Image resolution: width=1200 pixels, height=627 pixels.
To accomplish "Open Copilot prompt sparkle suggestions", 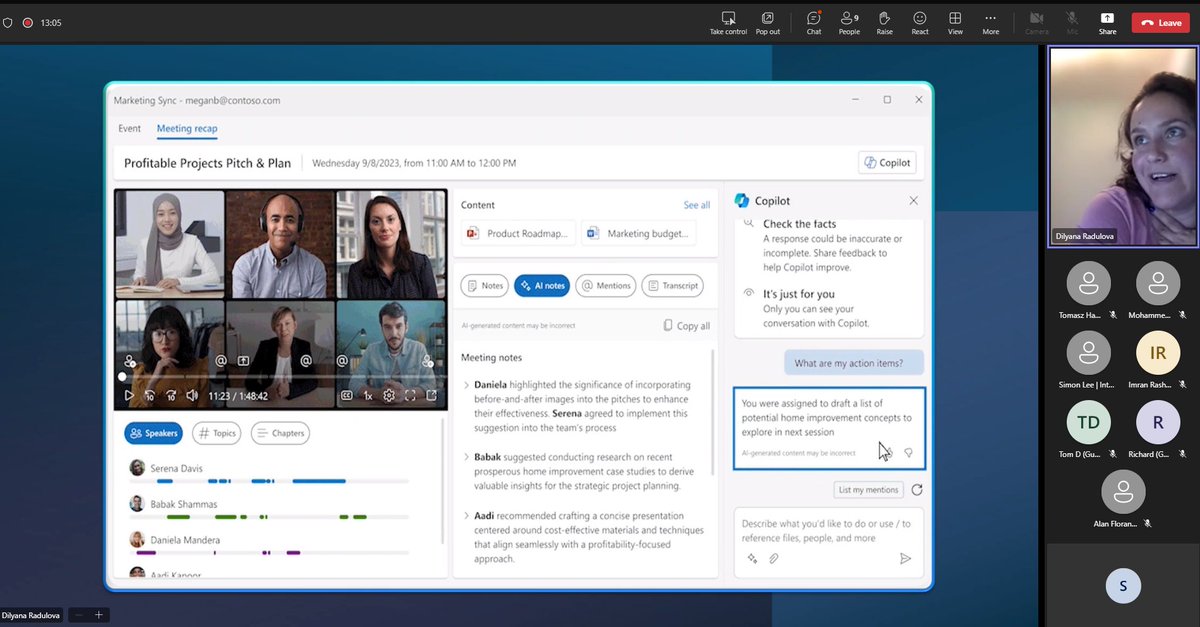I will pyautogui.click(x=752, y=559).
